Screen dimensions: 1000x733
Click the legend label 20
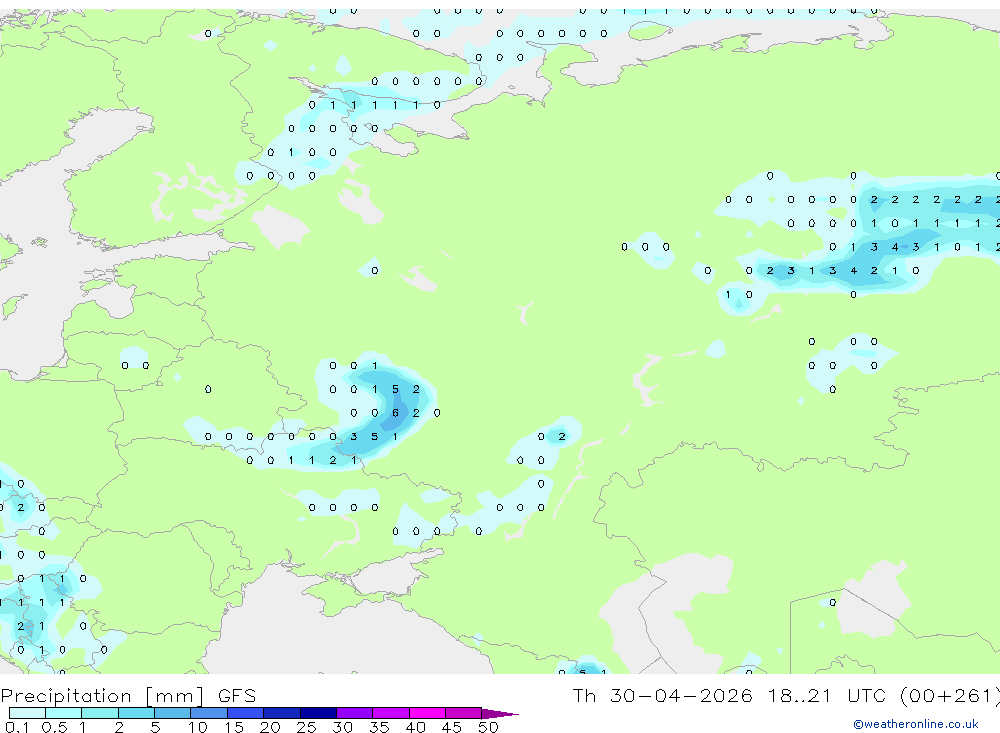(x=270, y=727)
